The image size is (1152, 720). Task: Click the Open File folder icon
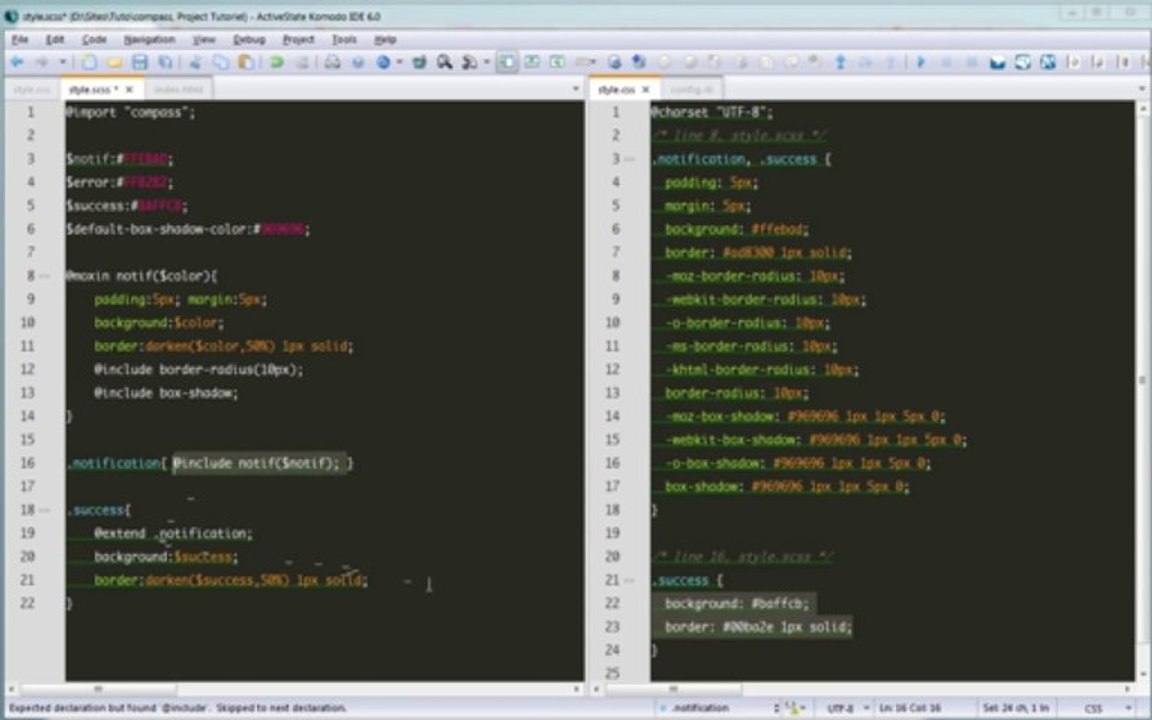[114, 62]
